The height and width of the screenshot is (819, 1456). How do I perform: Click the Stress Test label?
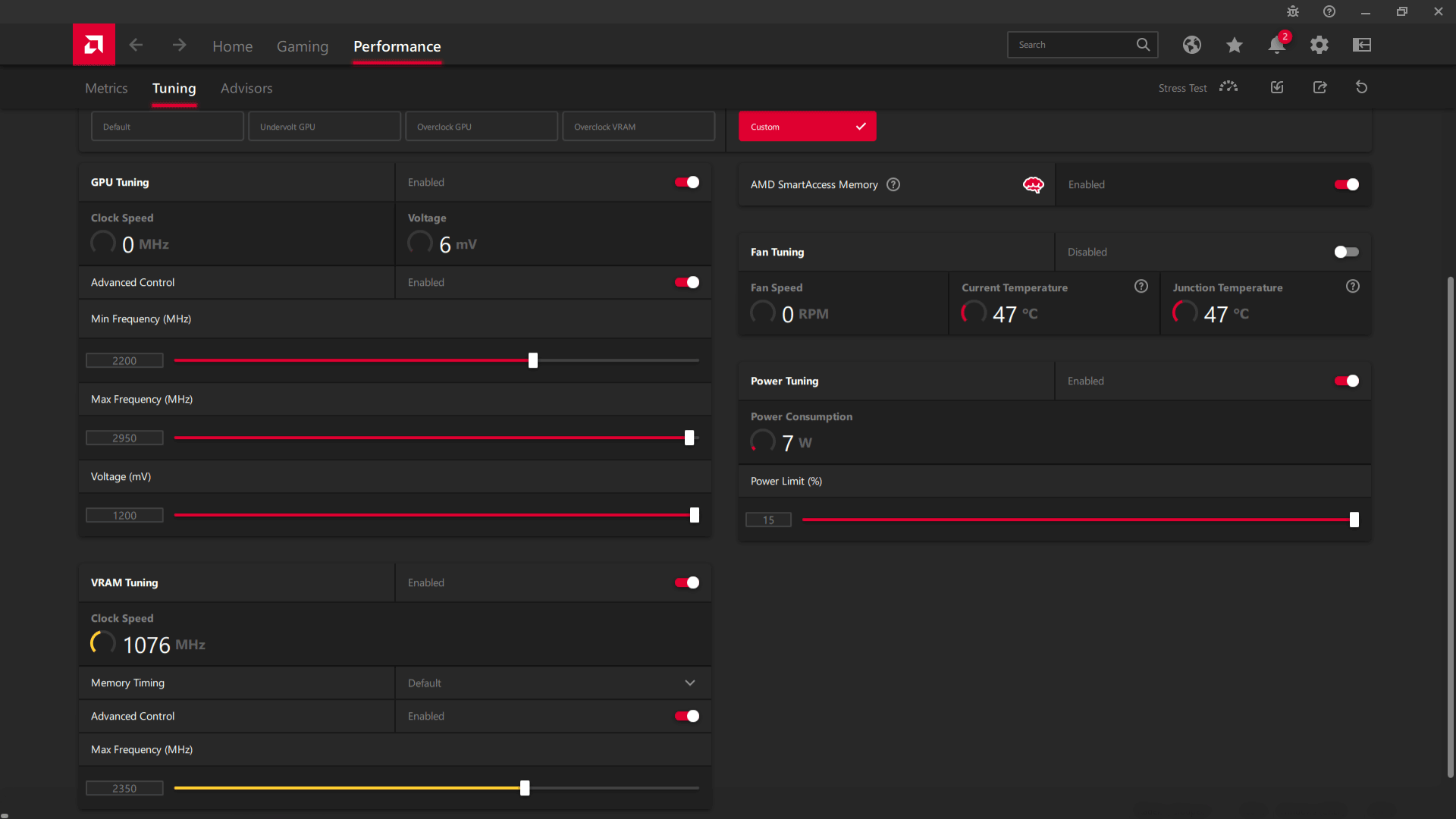pos(1182,88)
